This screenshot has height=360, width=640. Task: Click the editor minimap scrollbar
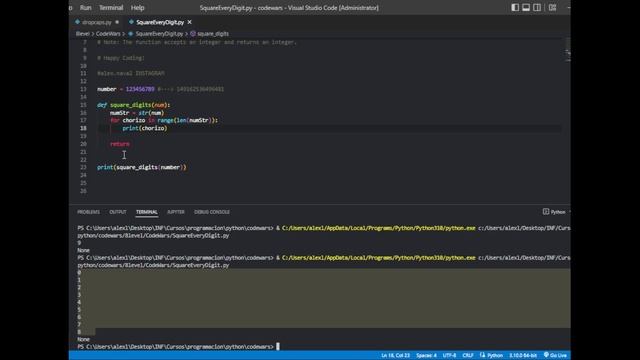(x=567, y=49)
